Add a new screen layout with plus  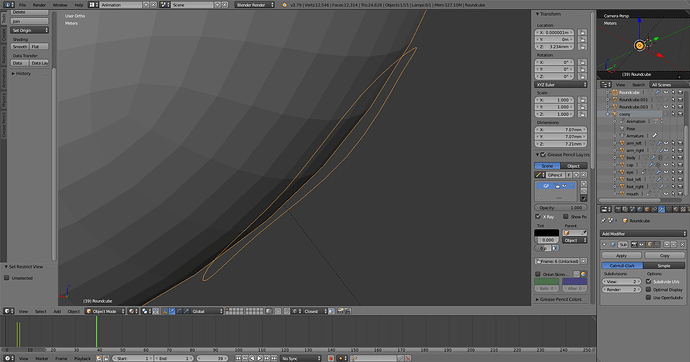point(146,5)
